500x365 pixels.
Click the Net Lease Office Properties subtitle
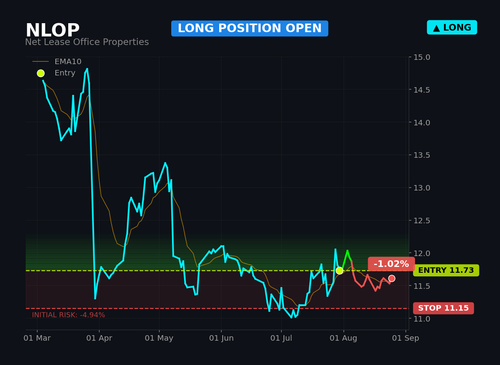(87, 42)
